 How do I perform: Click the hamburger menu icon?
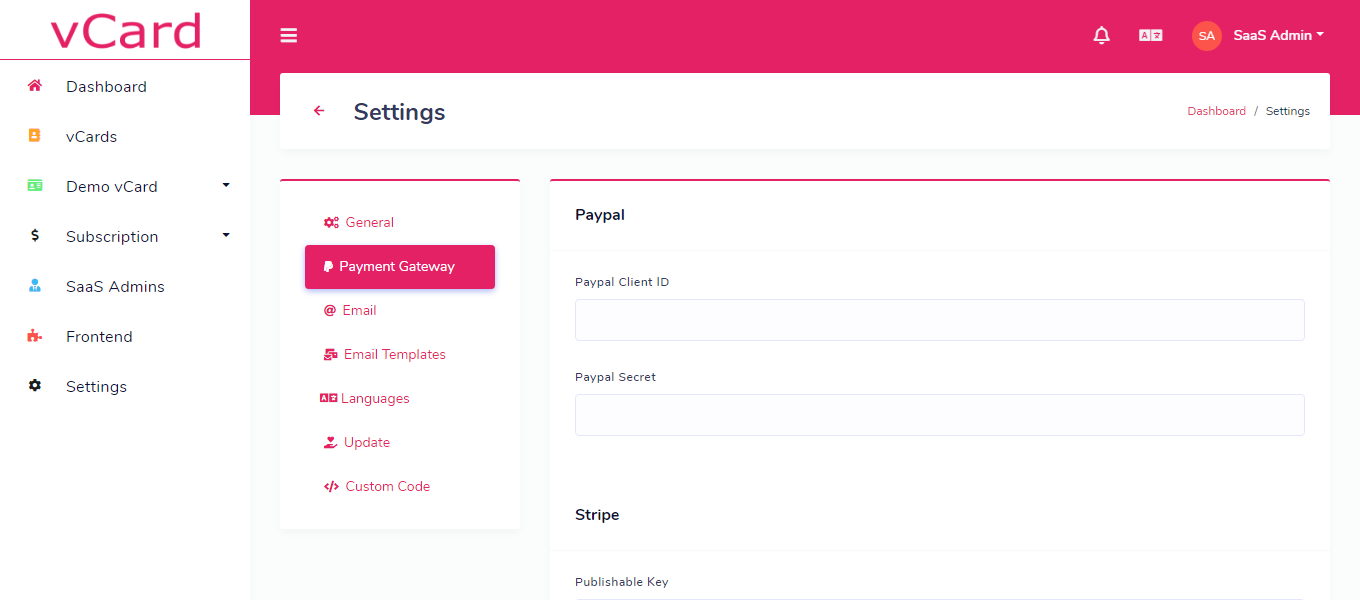click(x=289, y=36)
